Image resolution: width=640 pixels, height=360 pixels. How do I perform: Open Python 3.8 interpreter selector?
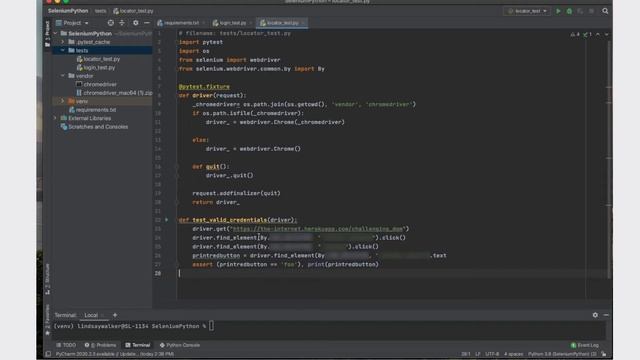pos(562,354)
